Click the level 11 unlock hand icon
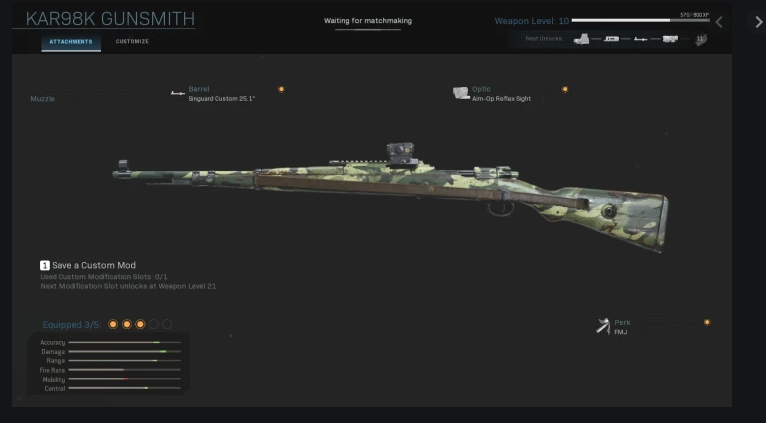The image size is (766, 423). tap(702, 39)
